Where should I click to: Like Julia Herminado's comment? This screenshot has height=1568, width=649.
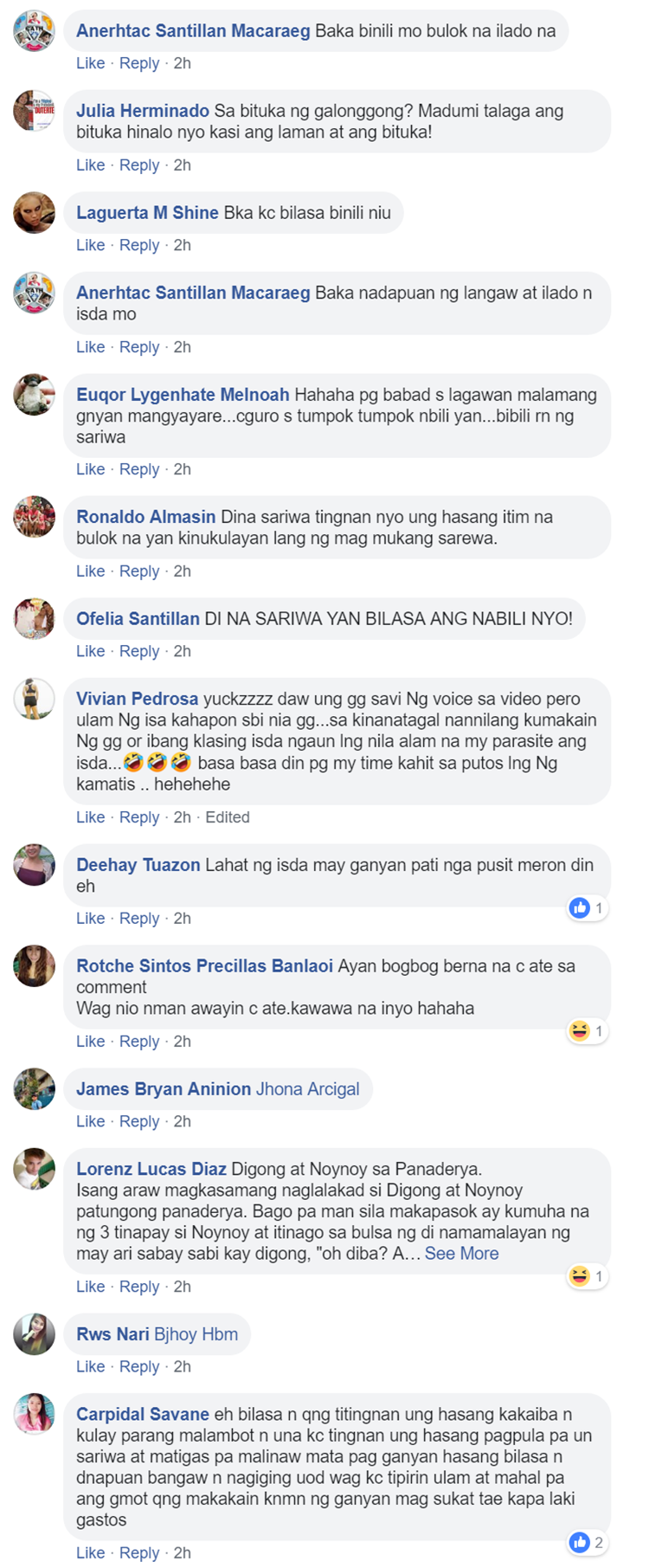coord(90,165)
